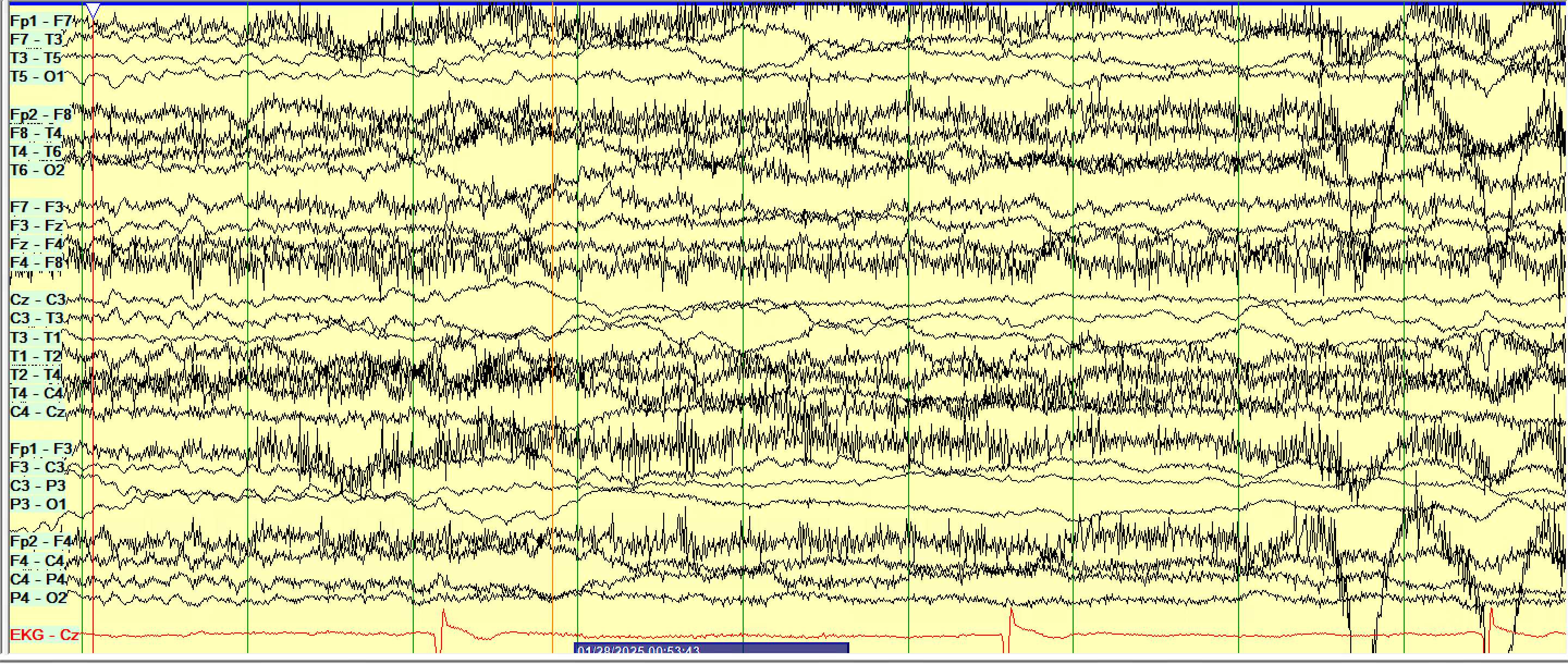Select the Fp2 - F8 channel label
The width and height of the screenshot is (1568, 664).
(x=41, y=114)
